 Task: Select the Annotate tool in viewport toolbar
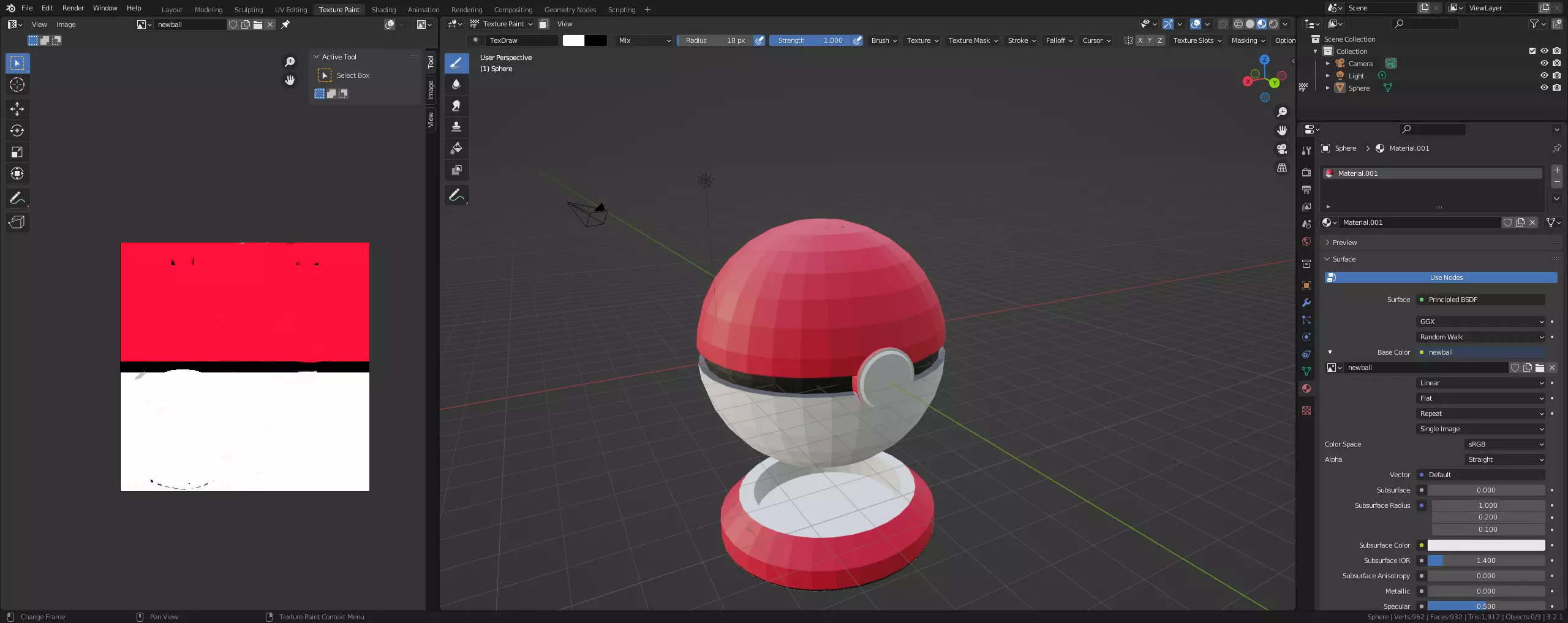(456, 195)
